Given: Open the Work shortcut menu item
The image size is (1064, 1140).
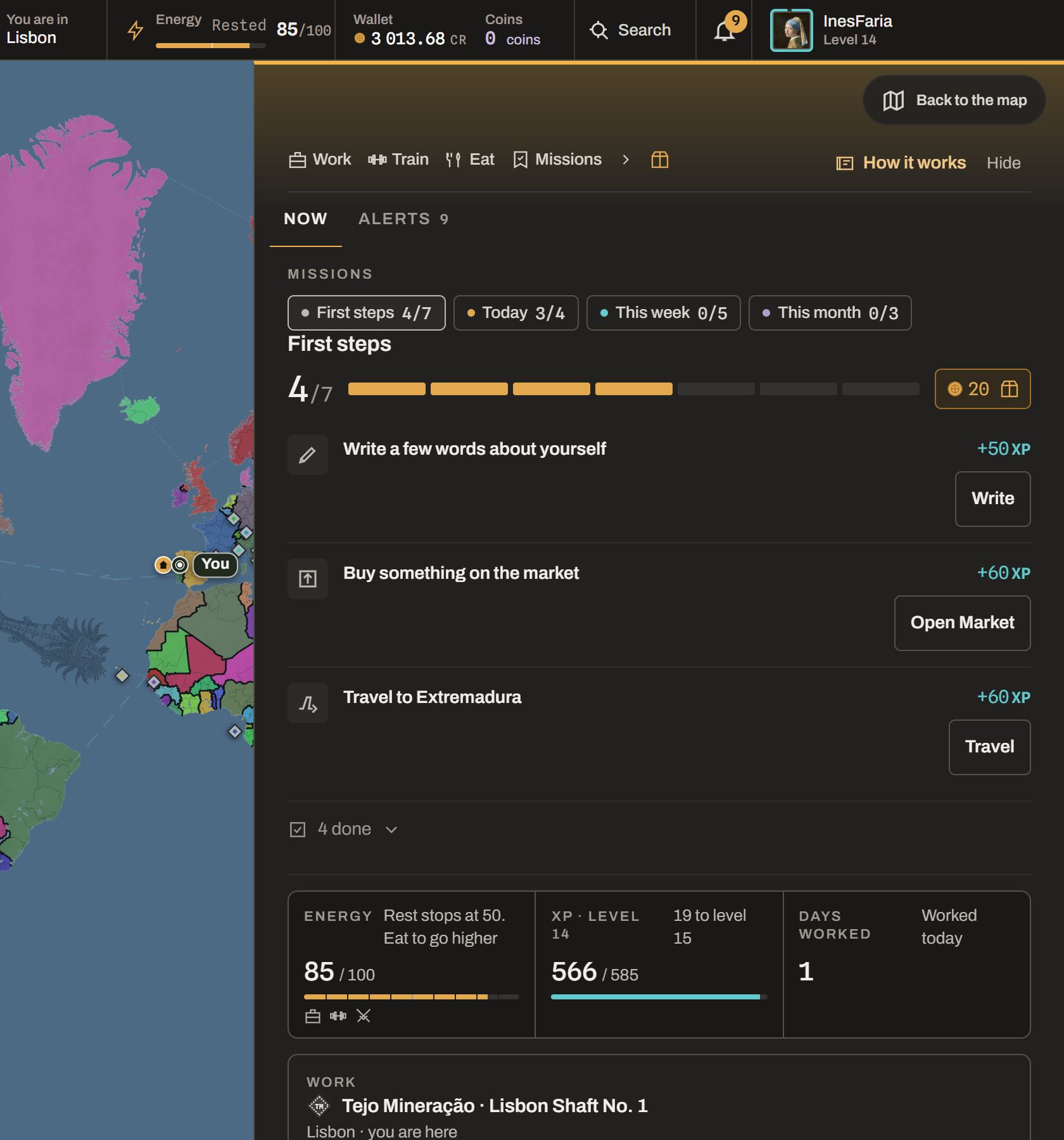Looking at the screenshot, I should point(320,160).
